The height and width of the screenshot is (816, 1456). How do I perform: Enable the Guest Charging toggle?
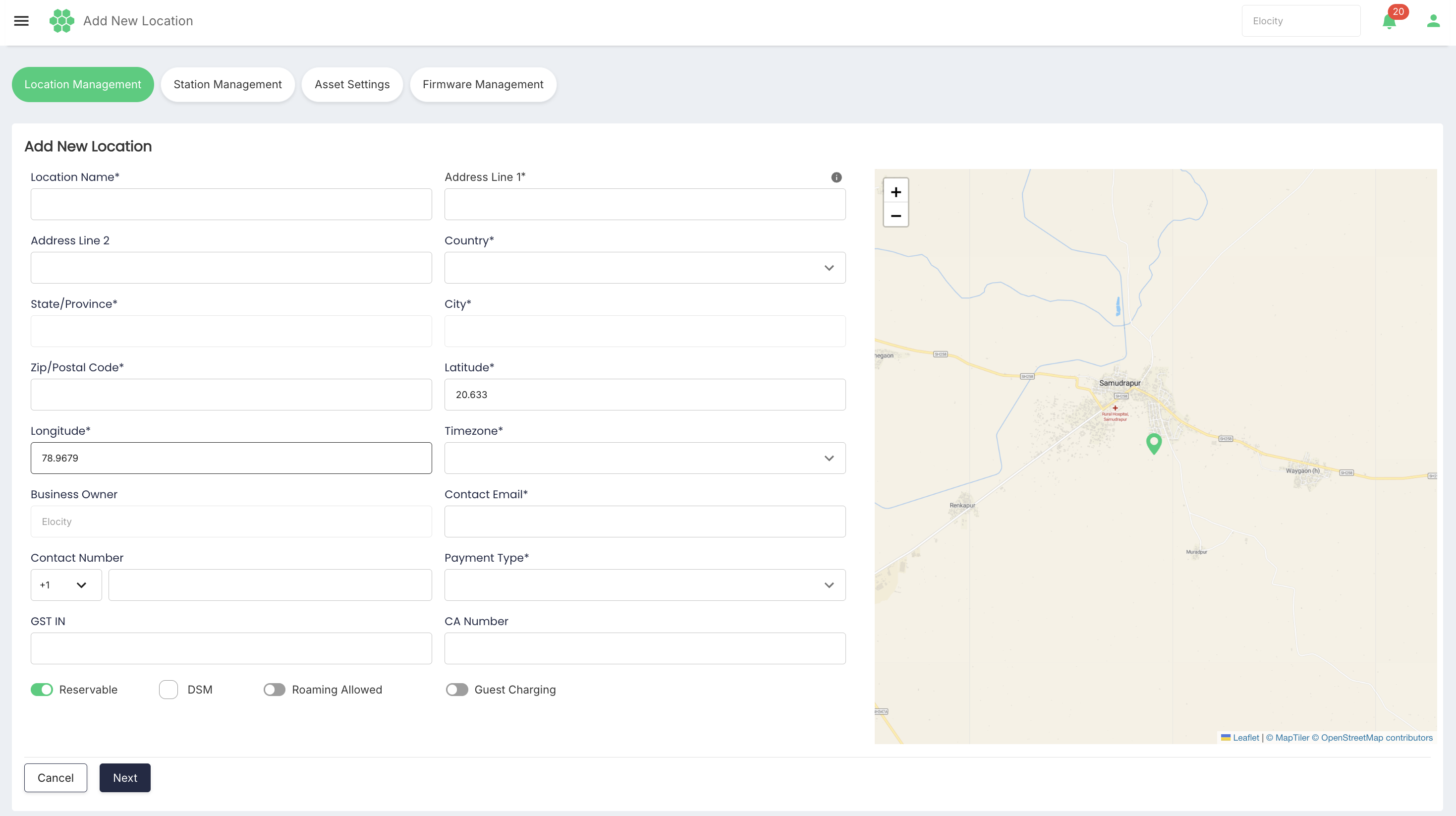click(x=457, y=689)
